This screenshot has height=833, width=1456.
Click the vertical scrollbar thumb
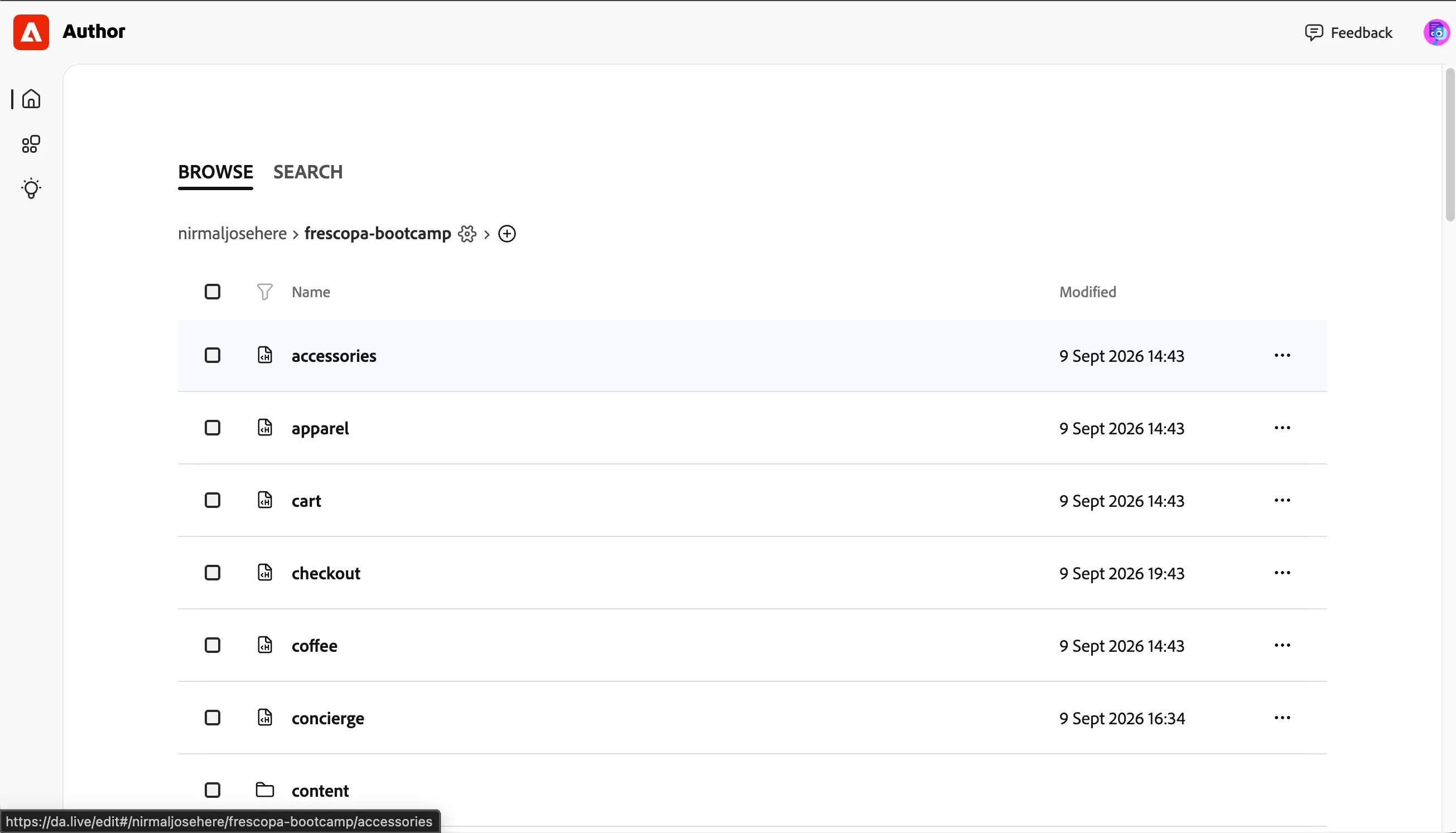pyautogui.click(x=1450, y=144)
